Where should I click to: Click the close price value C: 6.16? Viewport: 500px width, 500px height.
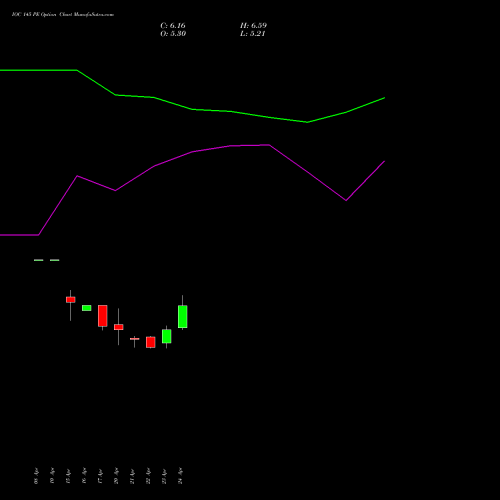click(x=173, y=26)
